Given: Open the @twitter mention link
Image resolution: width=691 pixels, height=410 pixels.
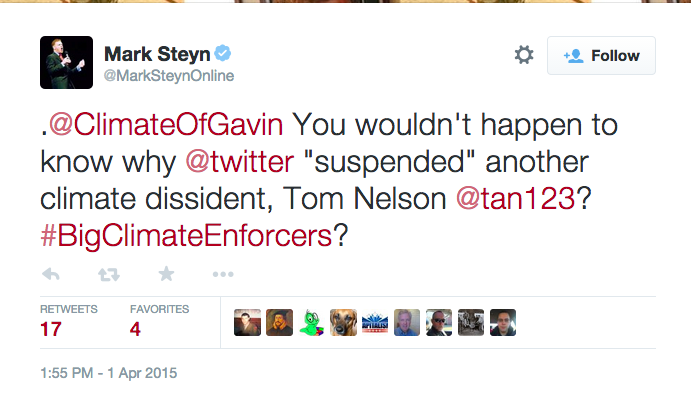Looking at the screenshot, I should (239, 162).
